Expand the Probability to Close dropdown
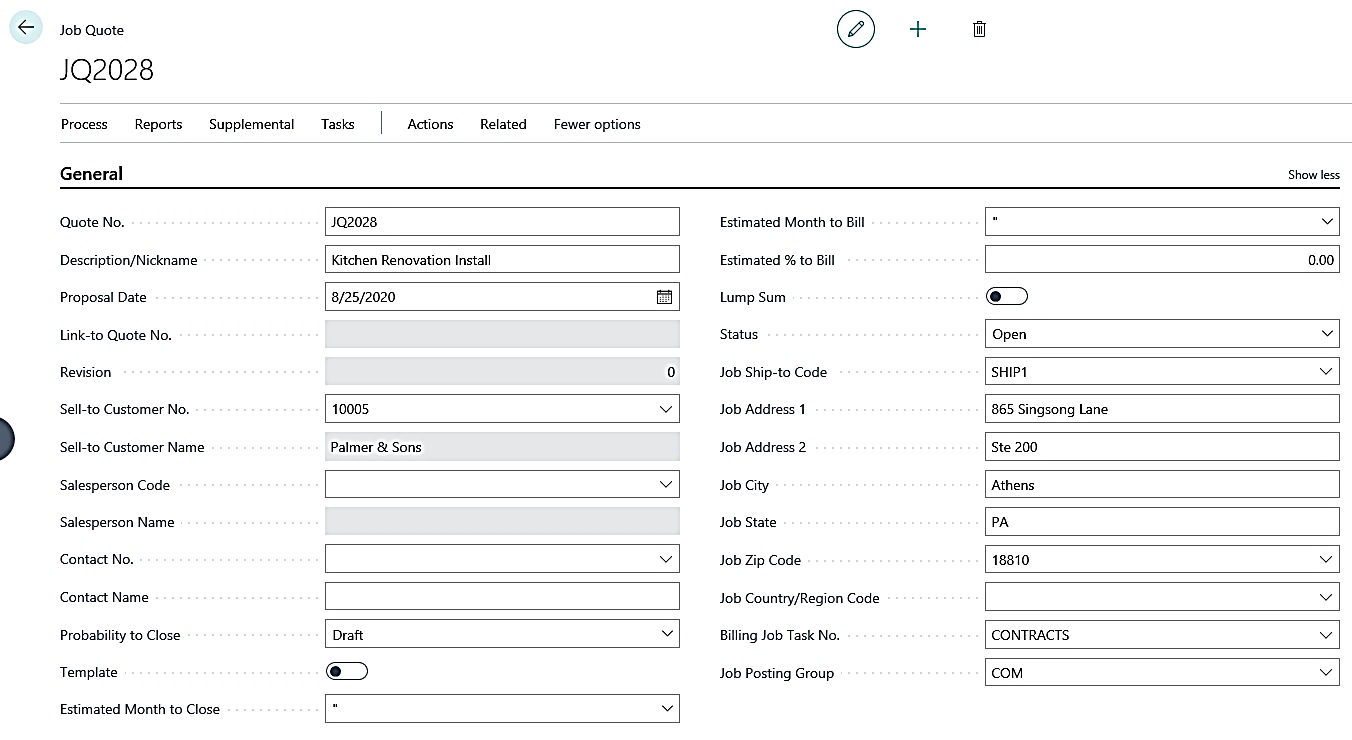 [x=666, y=634]
